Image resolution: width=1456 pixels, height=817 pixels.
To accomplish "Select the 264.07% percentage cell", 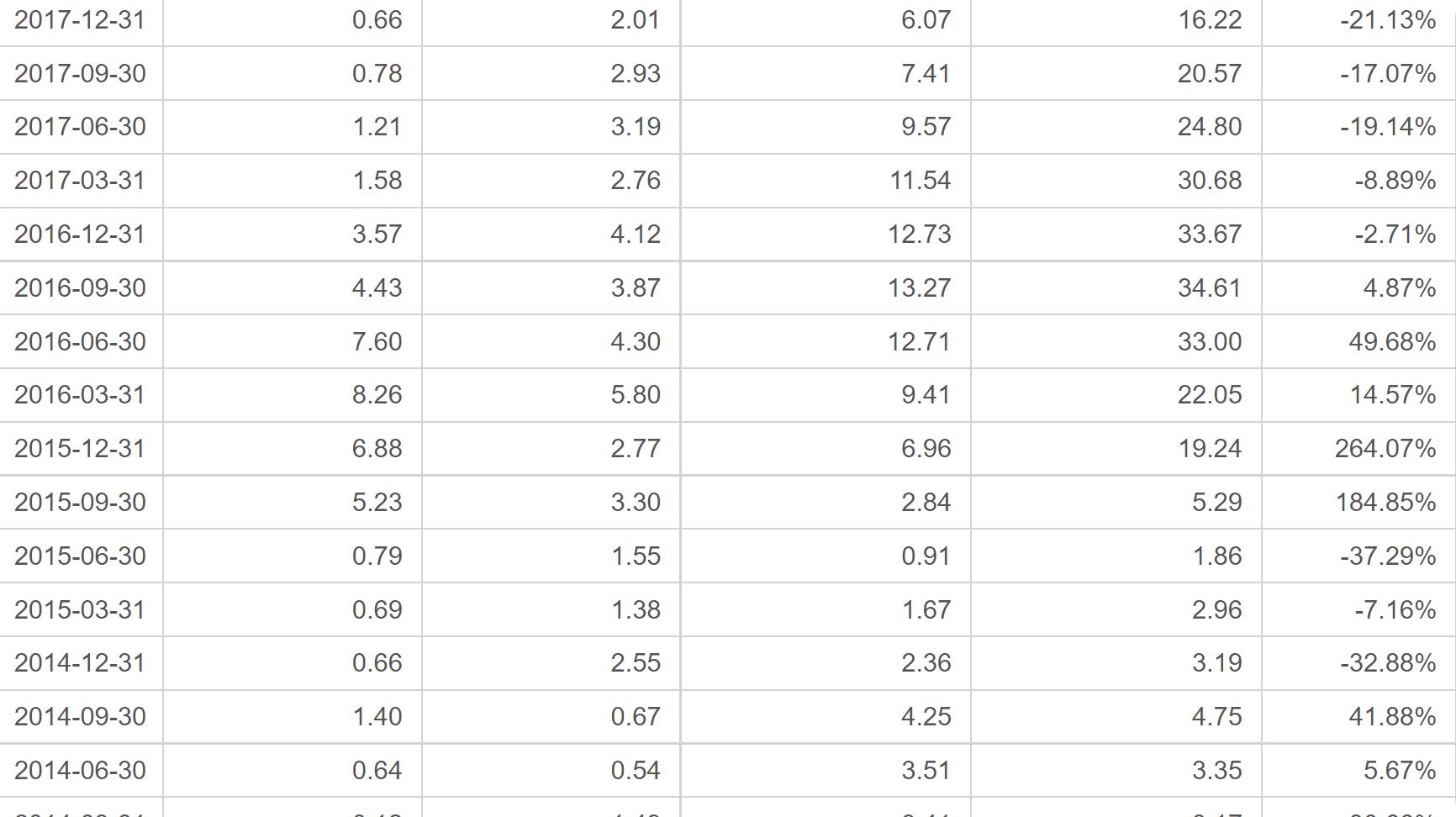I will pos(1358,449).
